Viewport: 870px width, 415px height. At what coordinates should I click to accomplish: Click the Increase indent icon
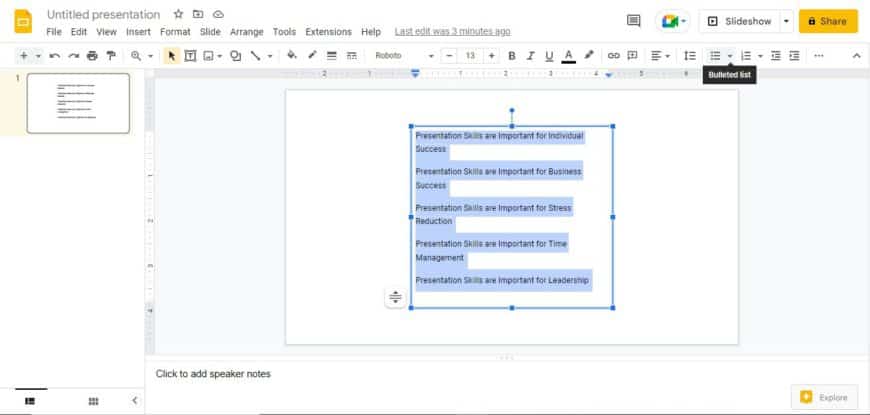(x=794, y=56)
